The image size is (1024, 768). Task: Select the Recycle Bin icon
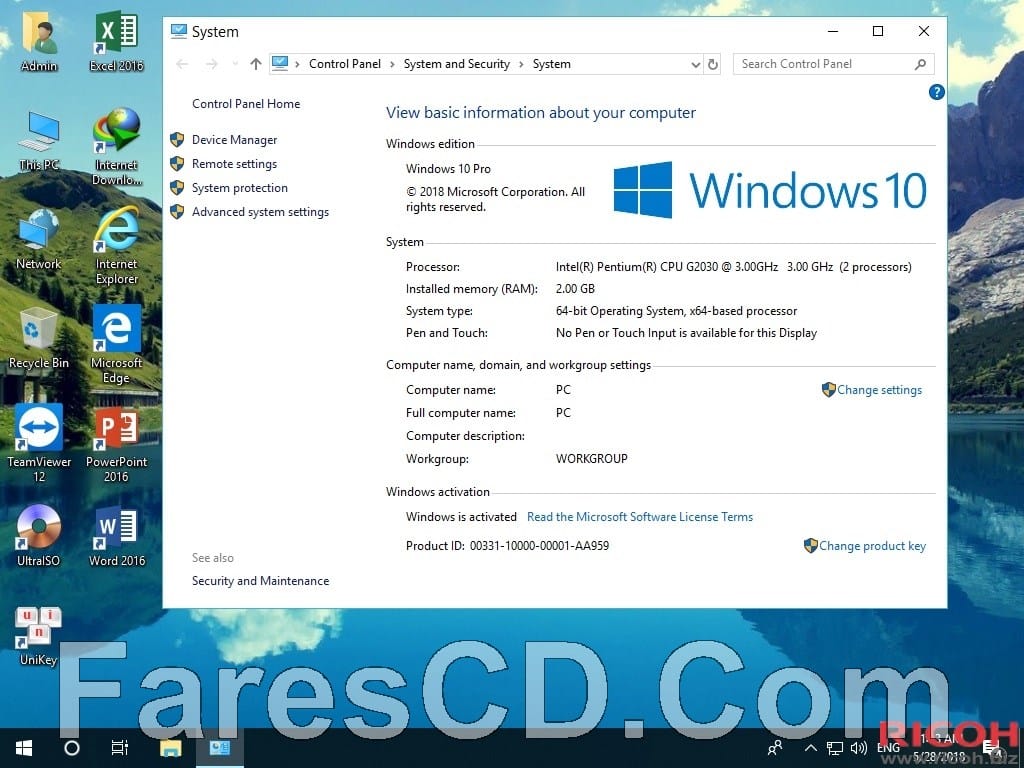coord(39,338)
